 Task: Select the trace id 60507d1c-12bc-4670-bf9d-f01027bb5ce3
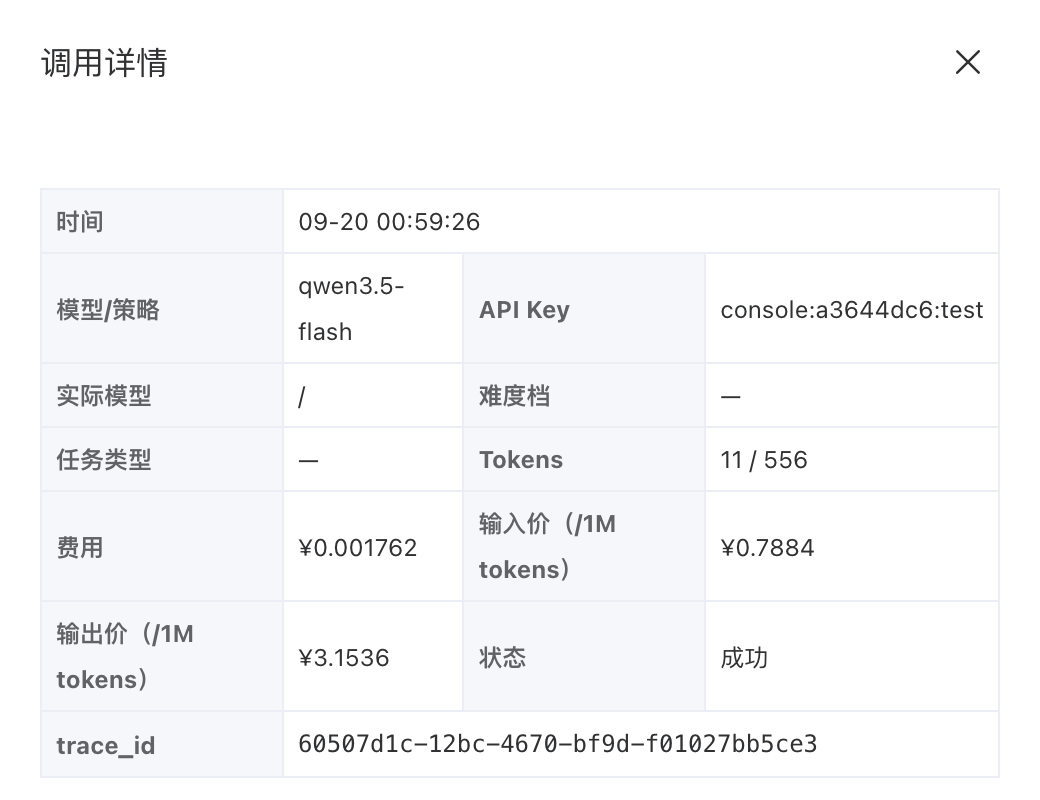[x=557, y=744]
